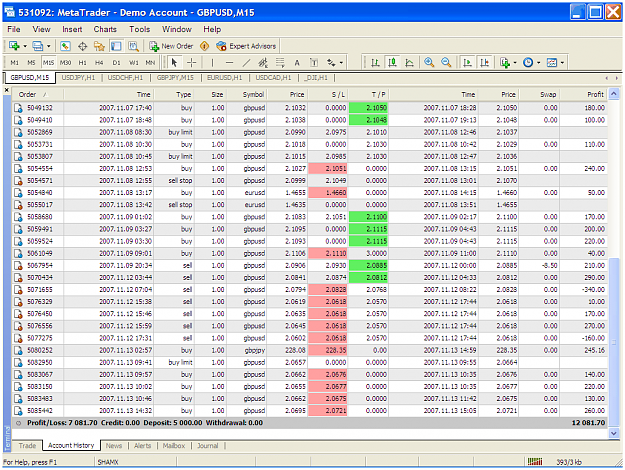Open the Mailbox terminal tab

tap(174, 446)
